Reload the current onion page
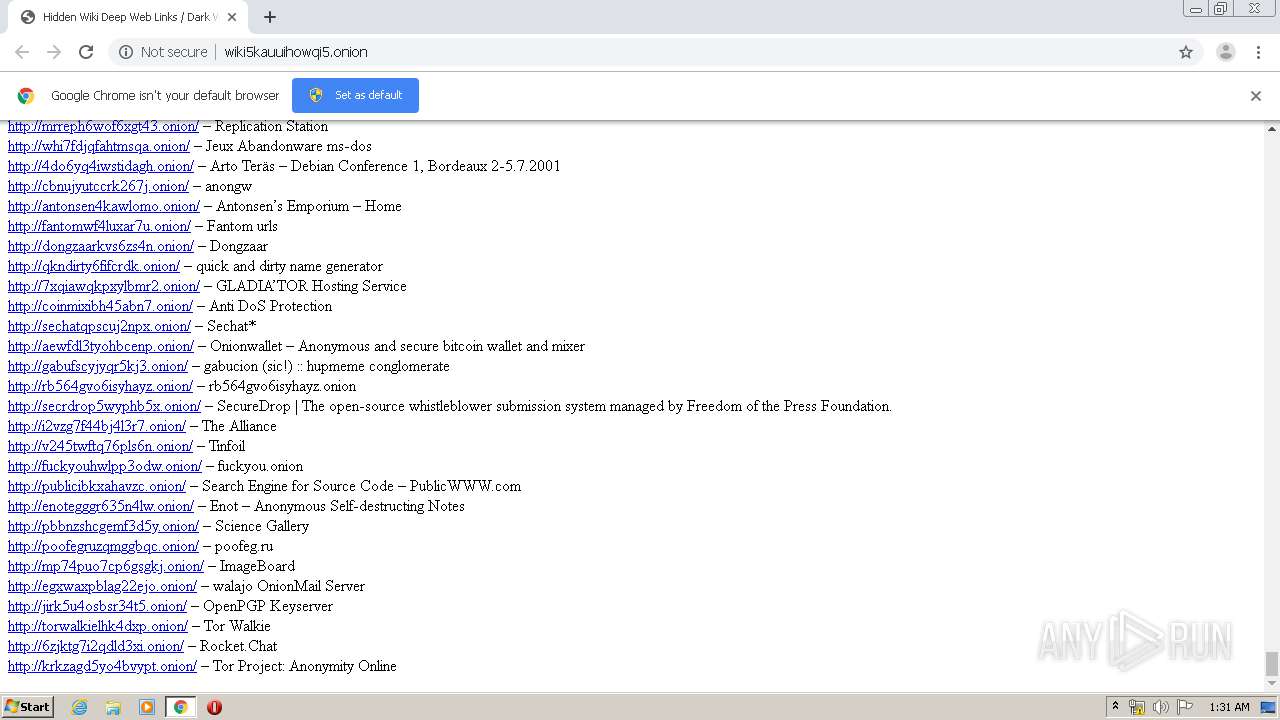This screenshot has width=1280, height=720. tap(86, 52)
